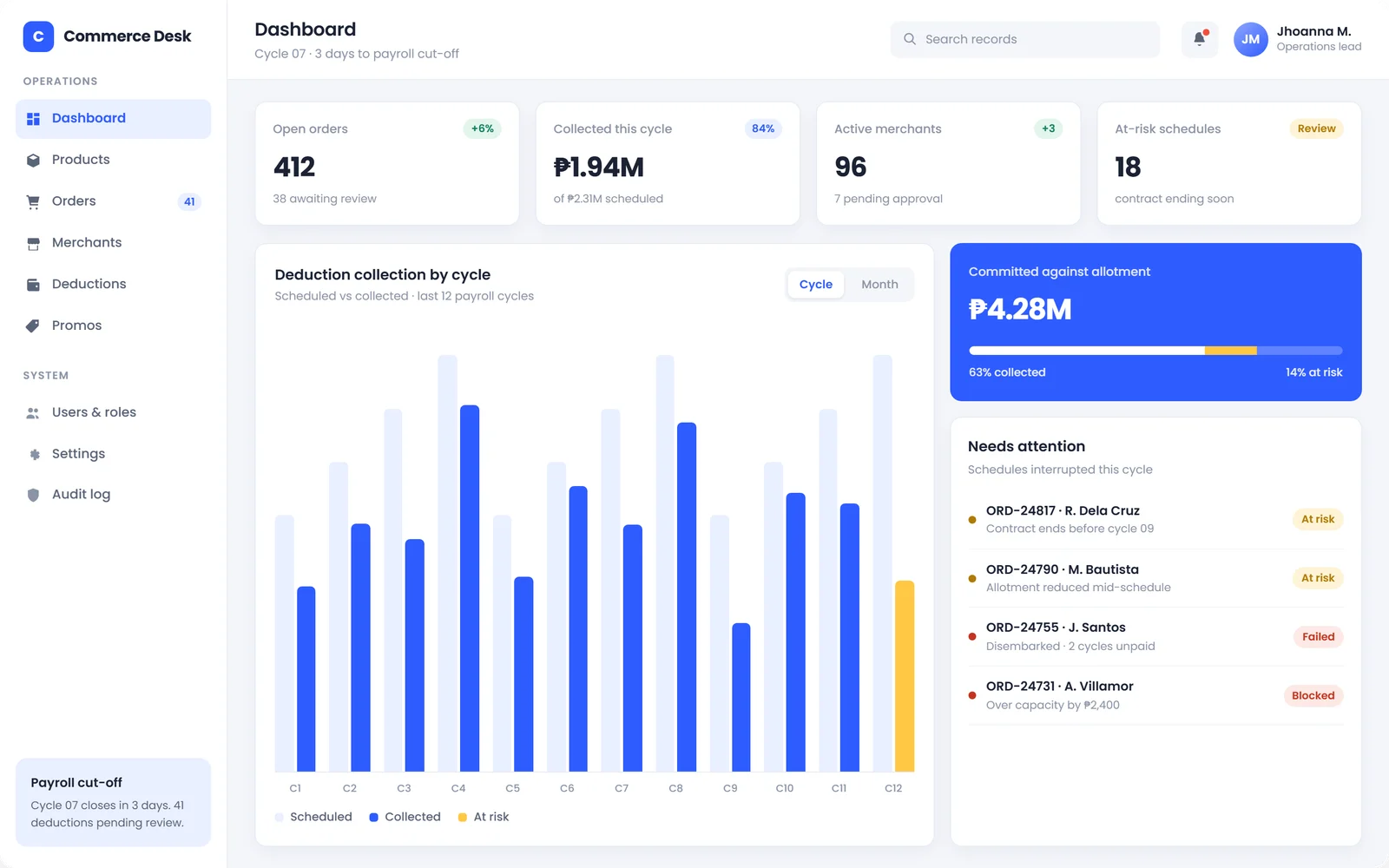Click the Merchants storefront icon
This screenshot has height=868, width=1389.
click(x=33, y=243)
